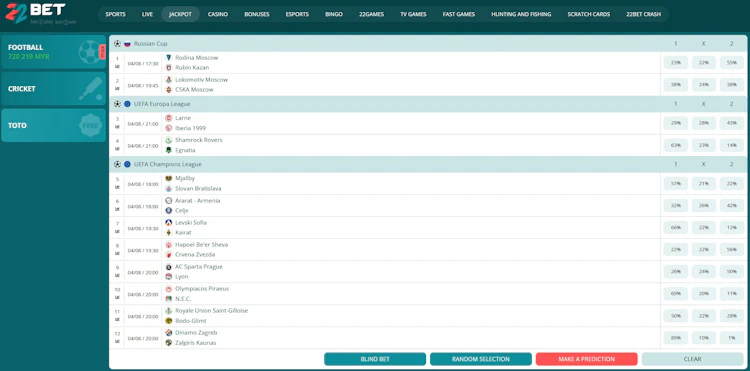Open the Sports tab
This screenshot has width=750, height=371.
coord(115,14)
